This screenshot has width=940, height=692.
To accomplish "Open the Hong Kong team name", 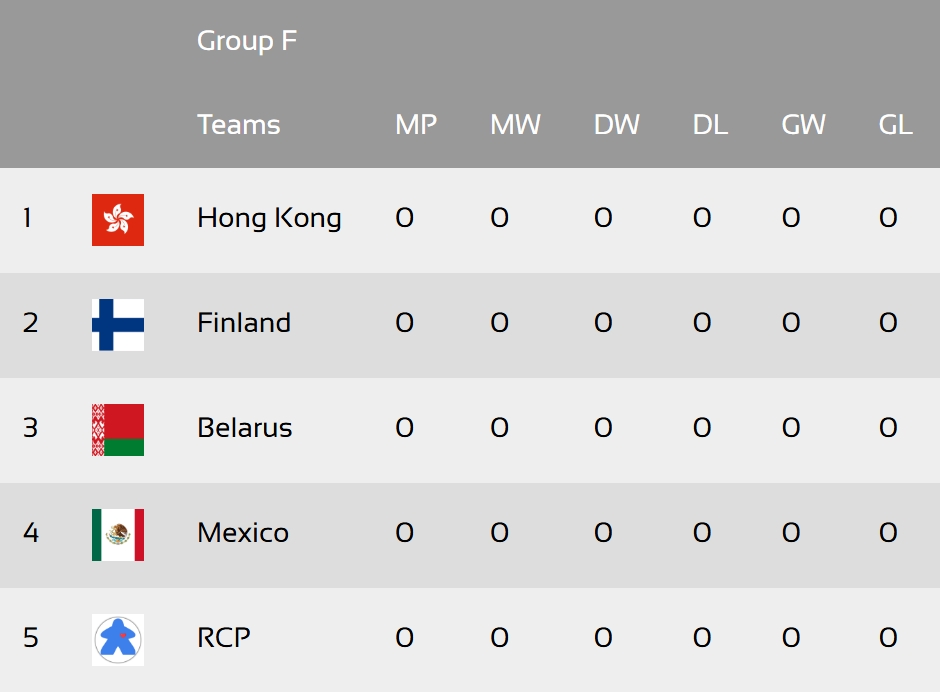I will click(x=269, y=218).
